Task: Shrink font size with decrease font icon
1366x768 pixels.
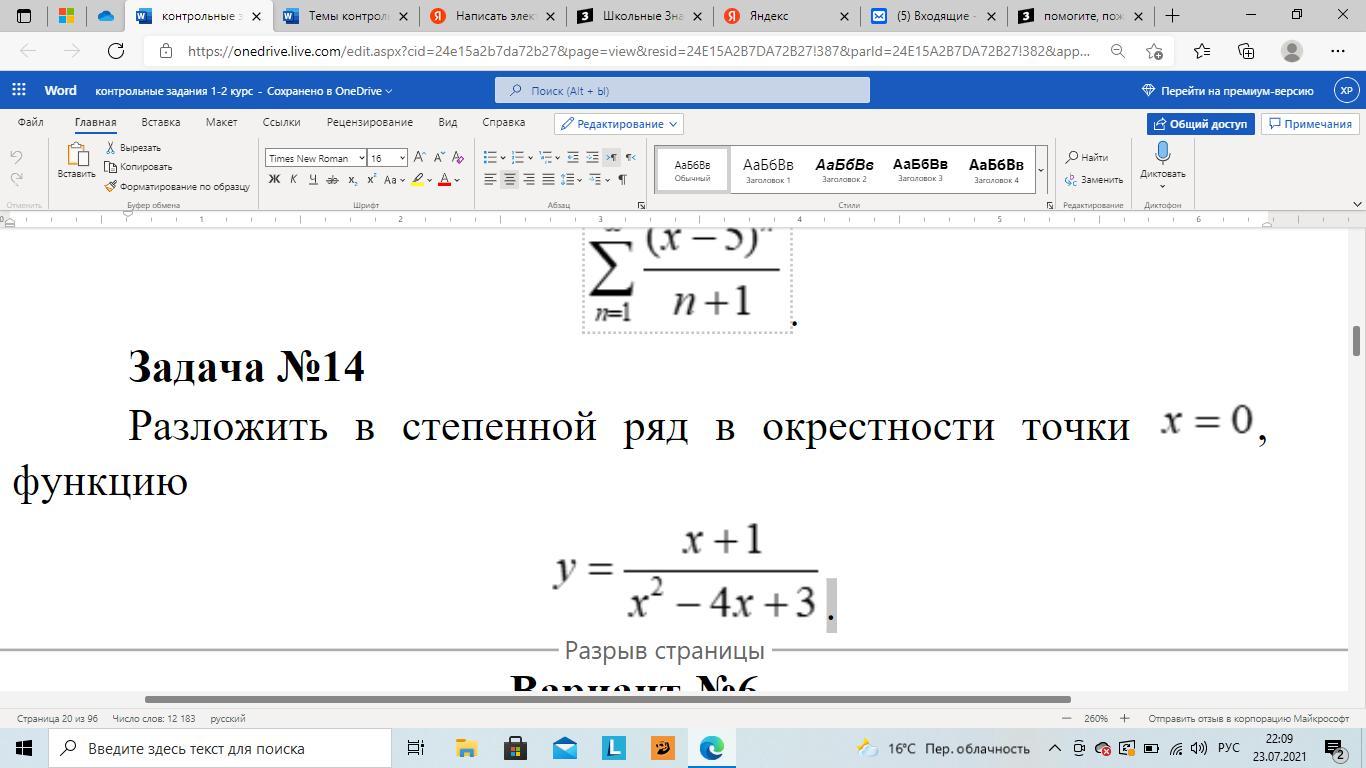Action: pyautogui.click(x=439, y=157)
